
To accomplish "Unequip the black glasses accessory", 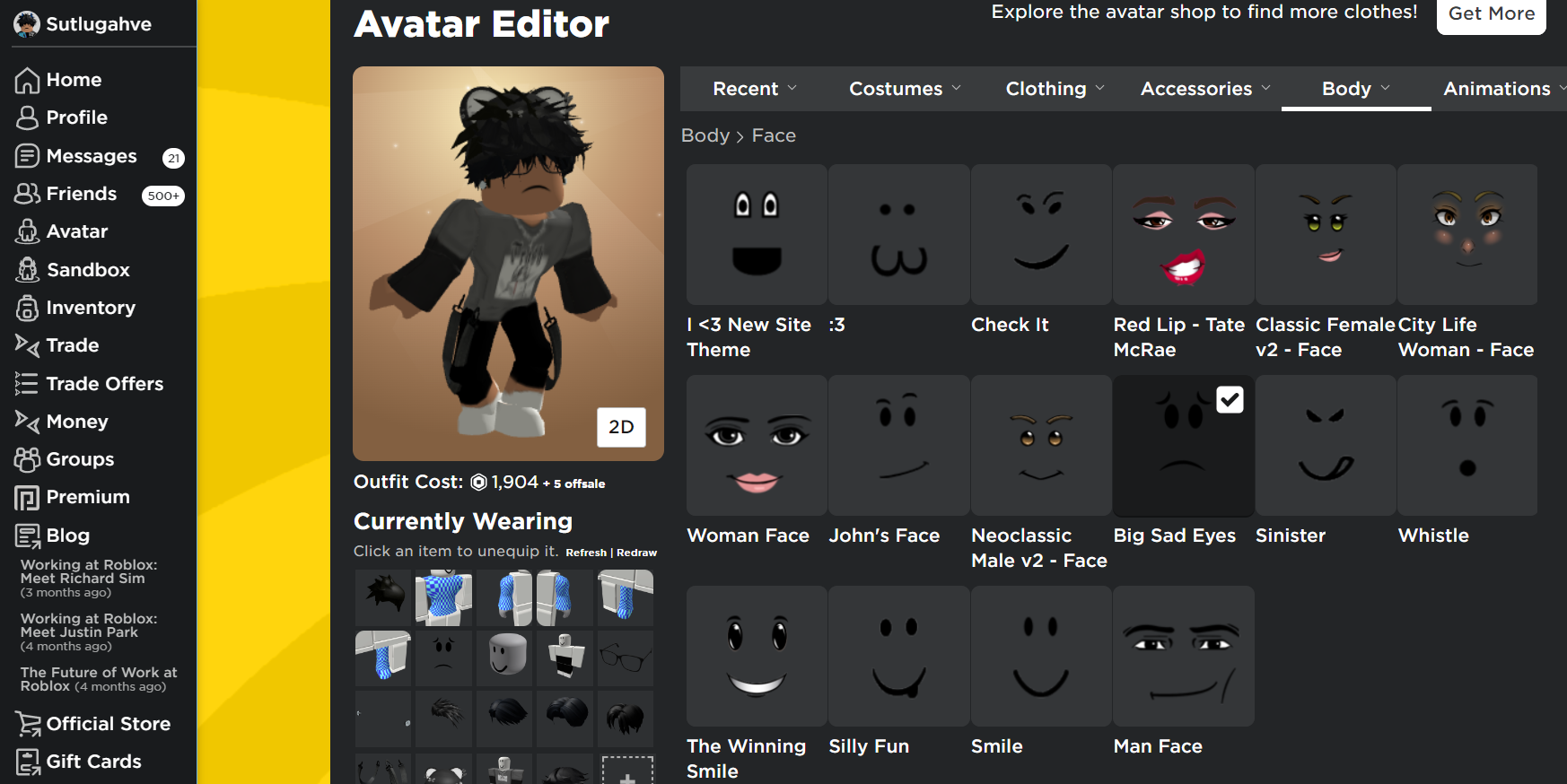I will click(625, 658).
